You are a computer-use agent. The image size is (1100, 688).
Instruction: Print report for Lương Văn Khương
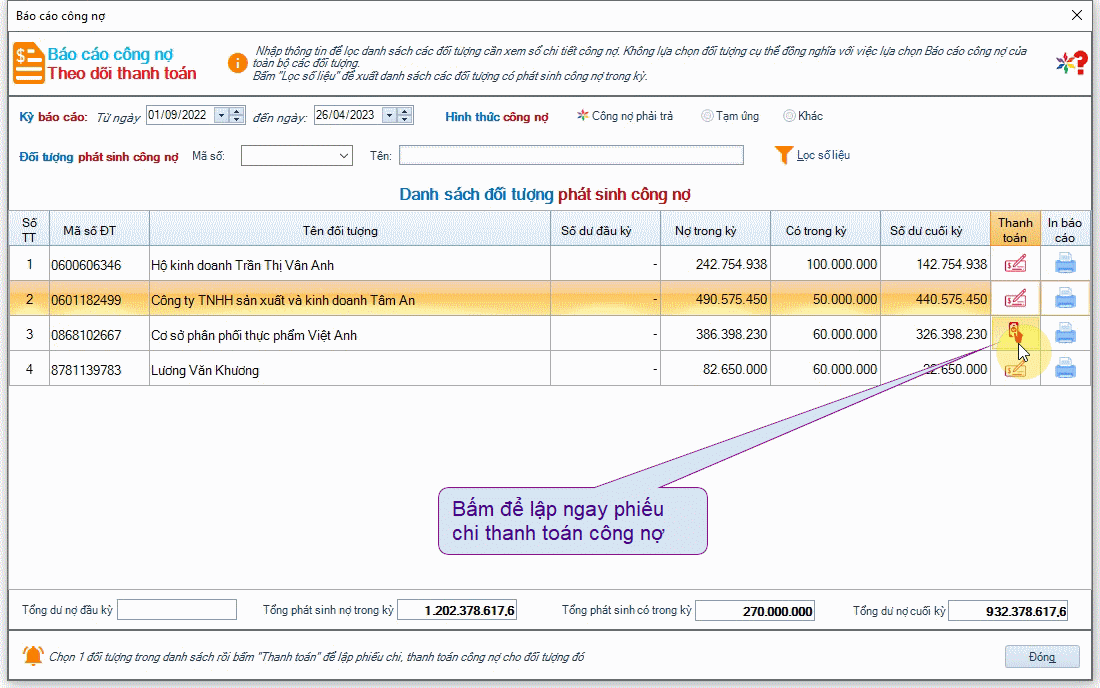pos(1065,370)
